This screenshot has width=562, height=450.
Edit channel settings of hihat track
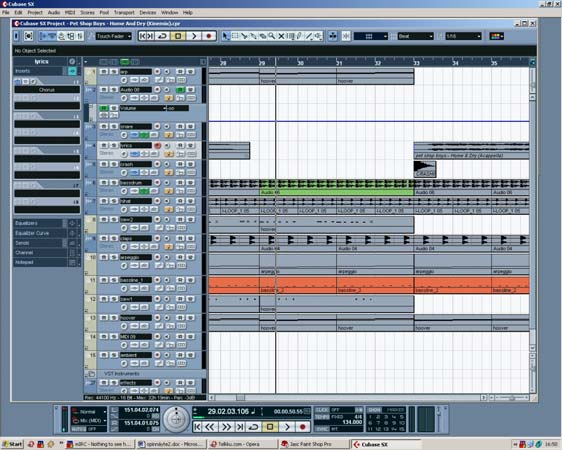[124, 209]
